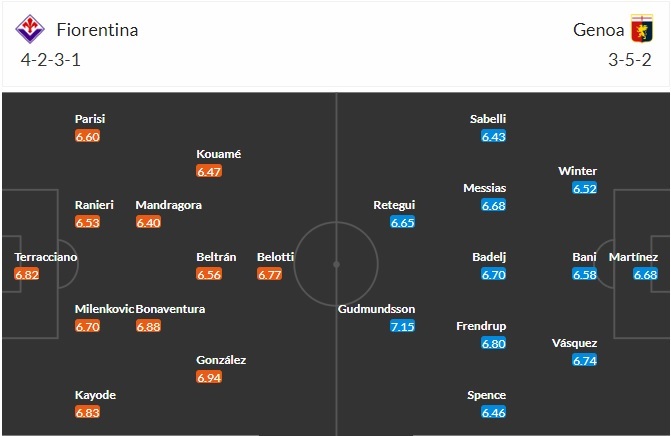
Task: Click the Fiorentina club crest icon
Action: tap(31, 30)
